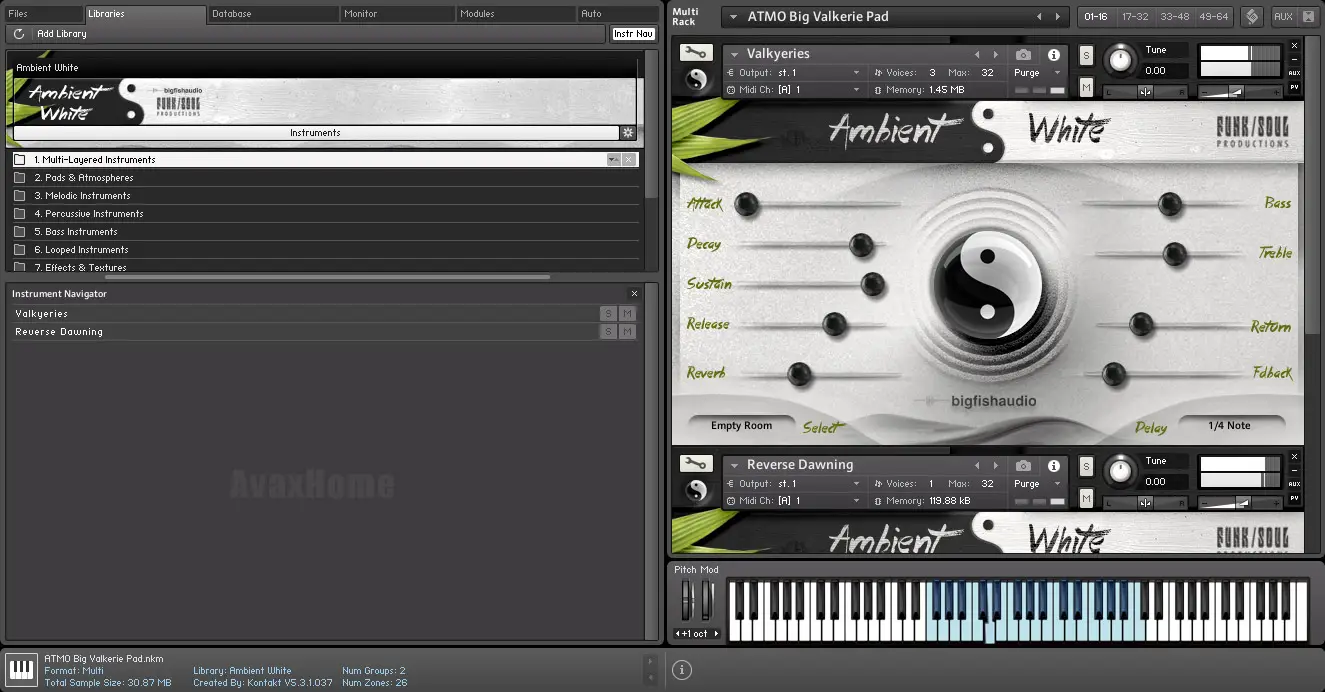Open Valkyeries instrument name dropdown arrow

click(x=735, y=55)
